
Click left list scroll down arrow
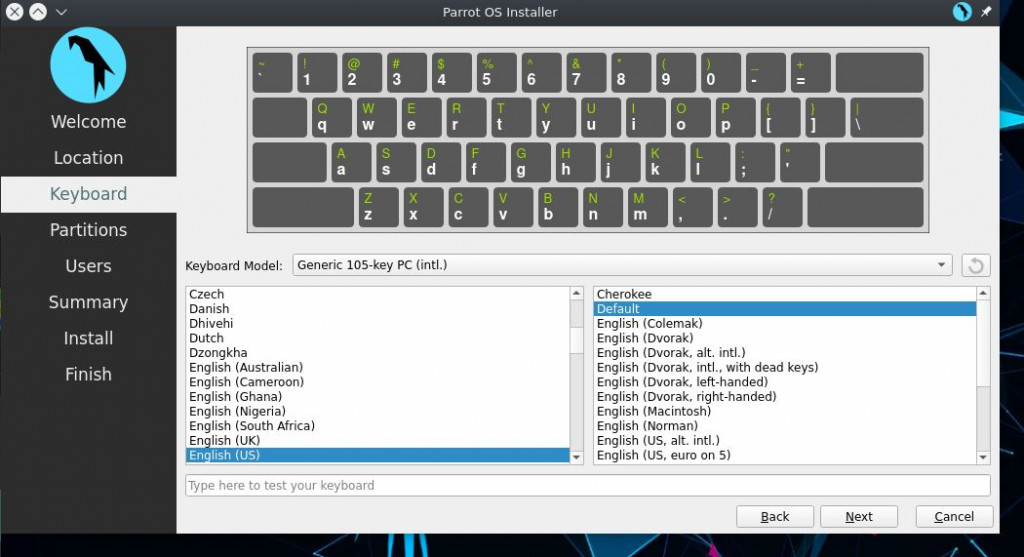pyautogui.click(x=576, y=457)
